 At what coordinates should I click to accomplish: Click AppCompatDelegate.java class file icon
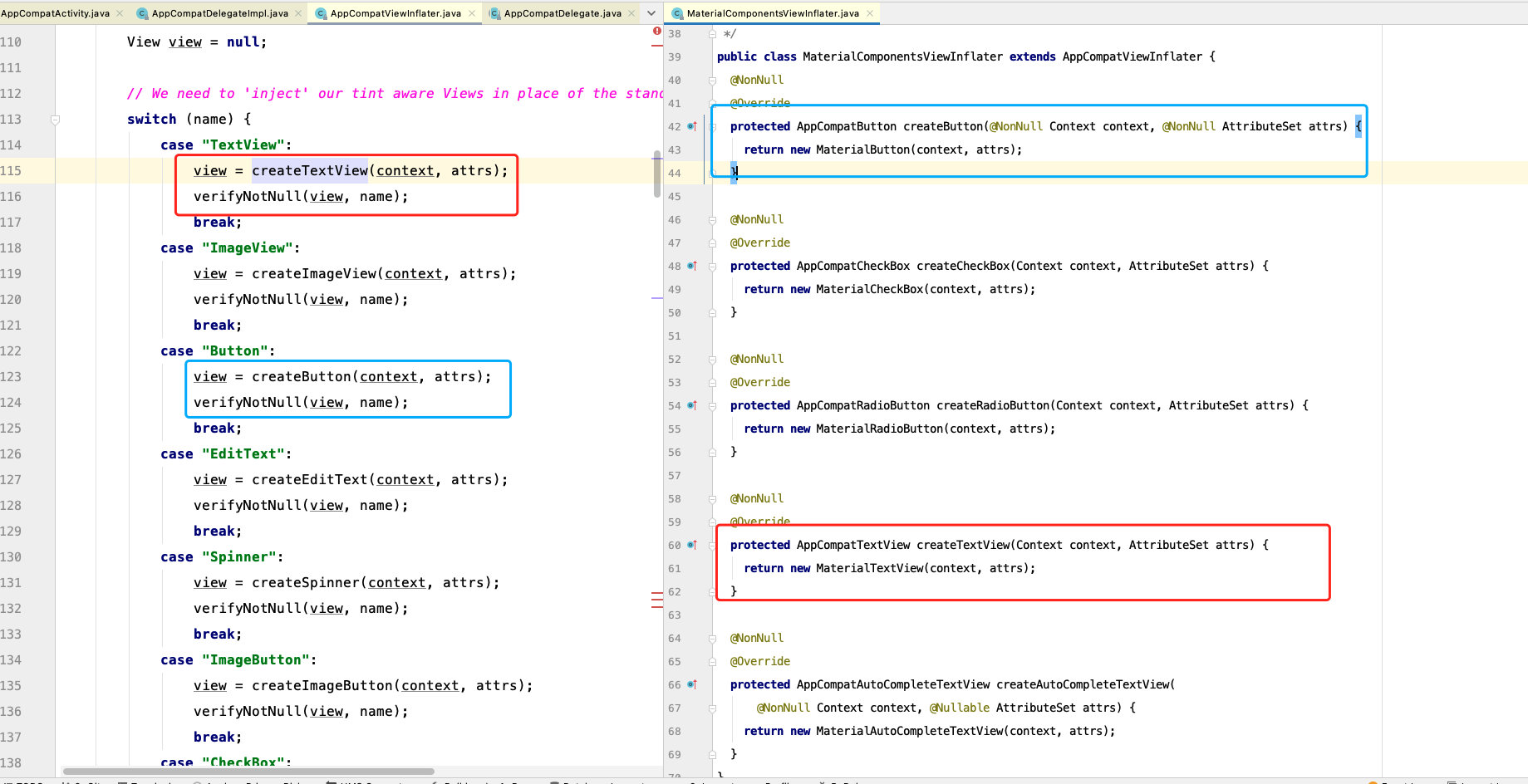point(494,13)
